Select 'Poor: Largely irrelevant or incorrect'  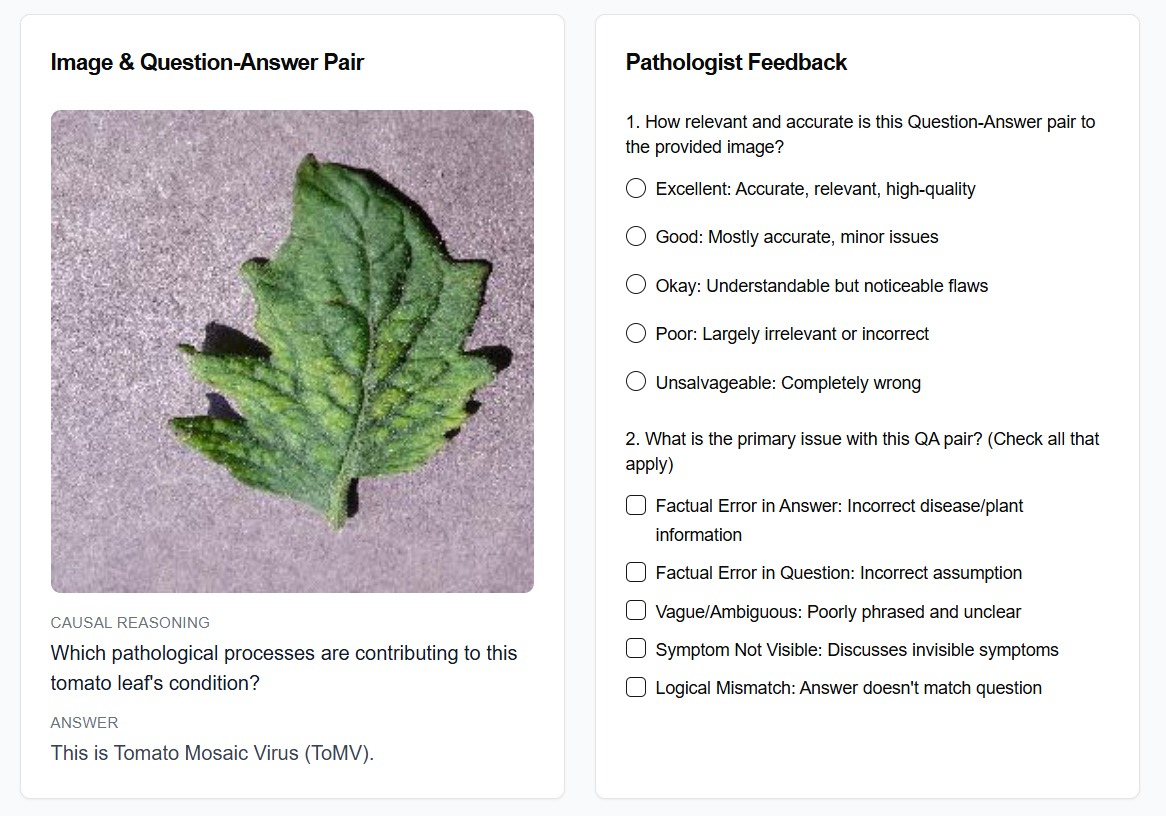pos(636,333)
